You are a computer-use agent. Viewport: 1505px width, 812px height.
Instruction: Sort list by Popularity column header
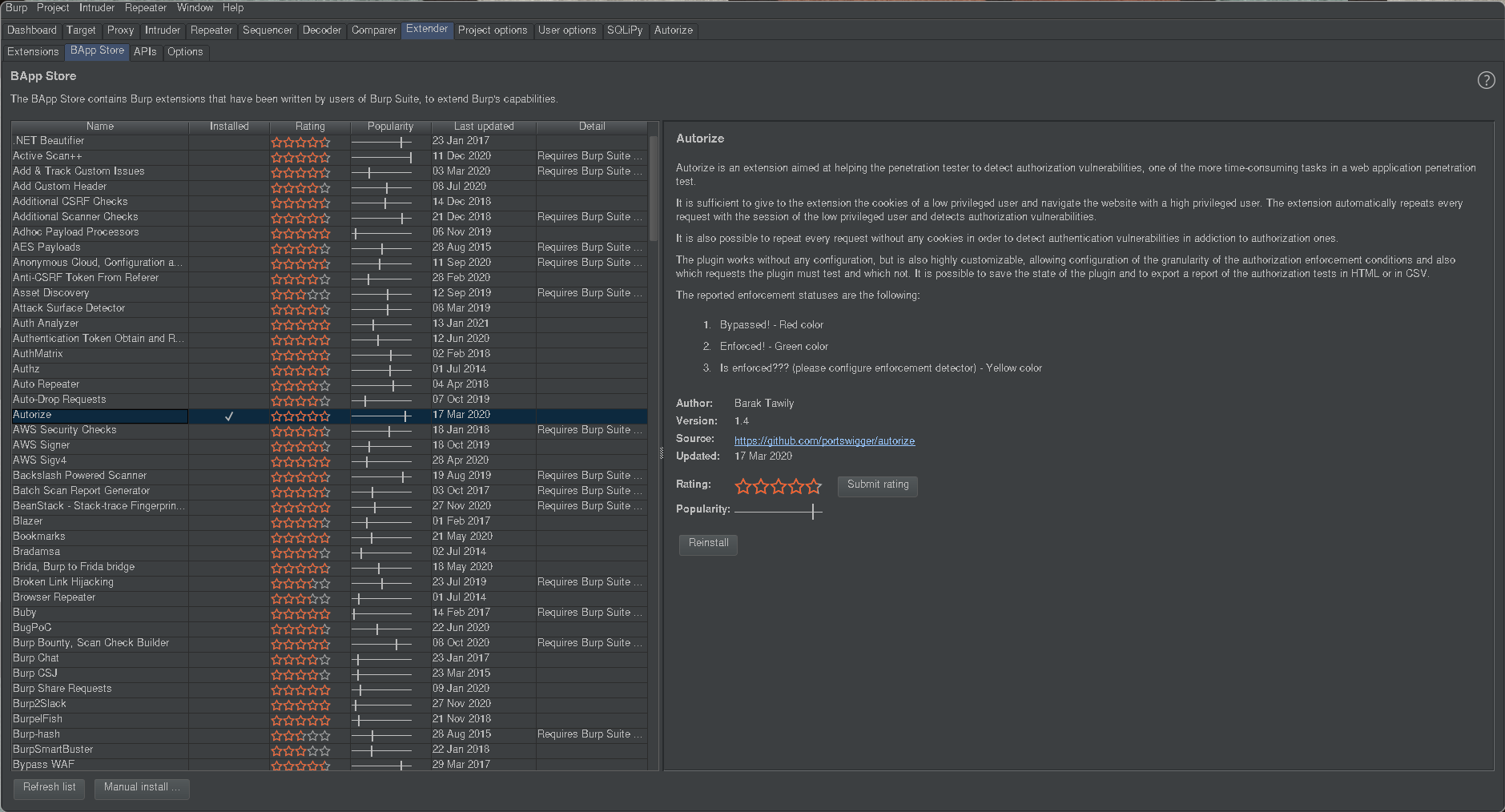point(390,127)
